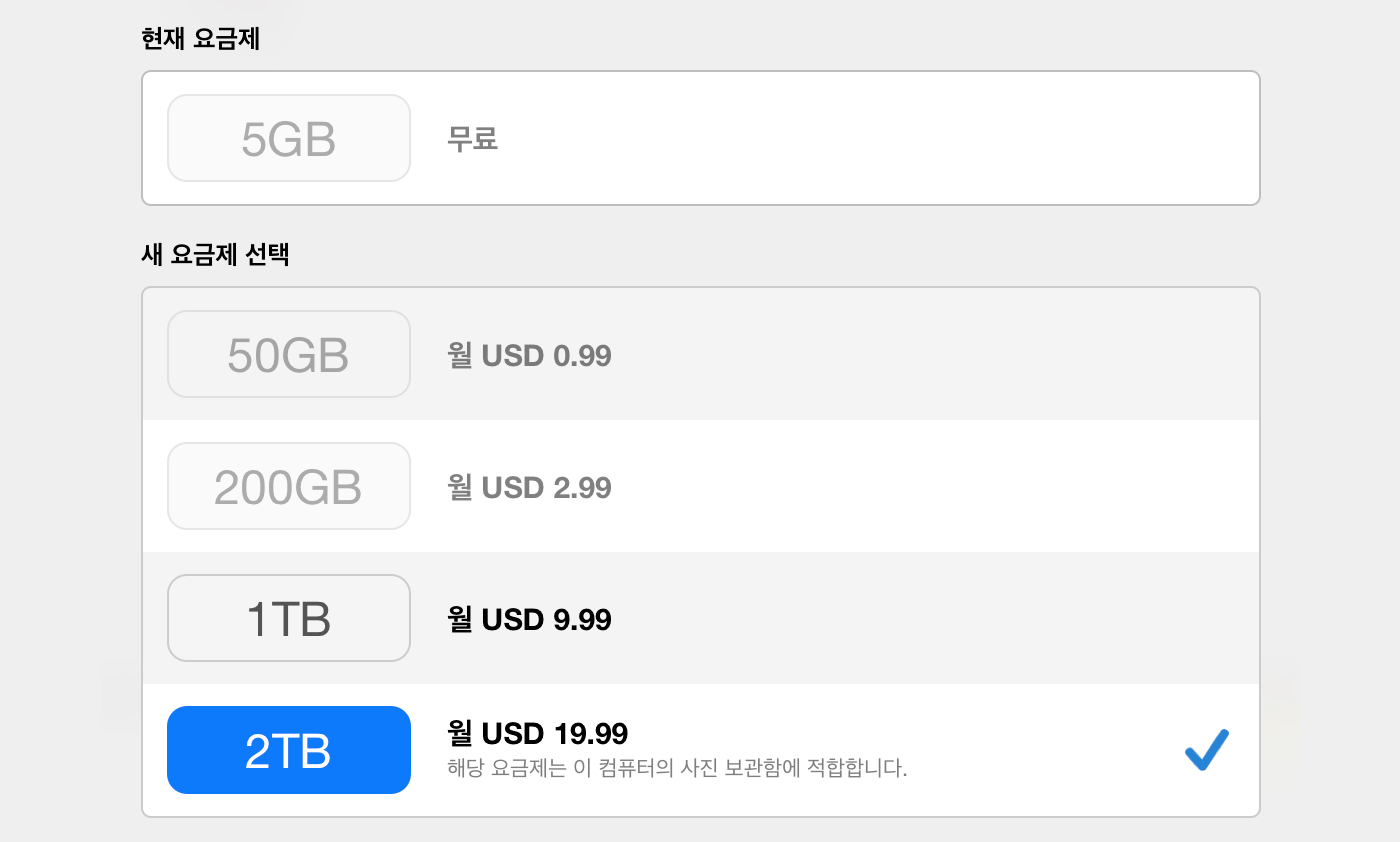Click empty space right of the 50GB price

tap(900, 355)
